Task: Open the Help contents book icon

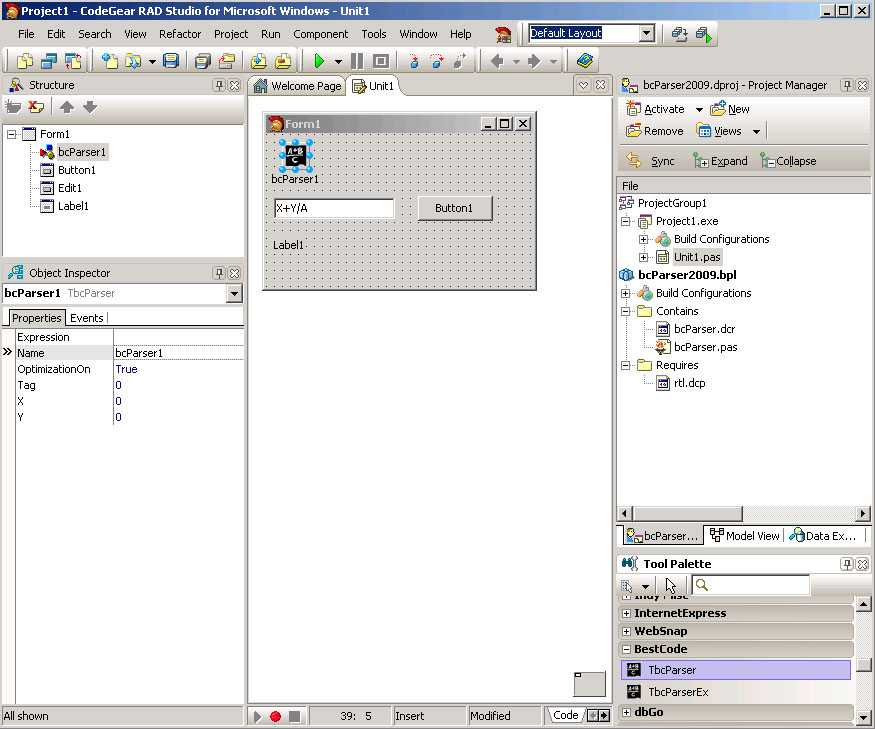Action: point(584,60)
